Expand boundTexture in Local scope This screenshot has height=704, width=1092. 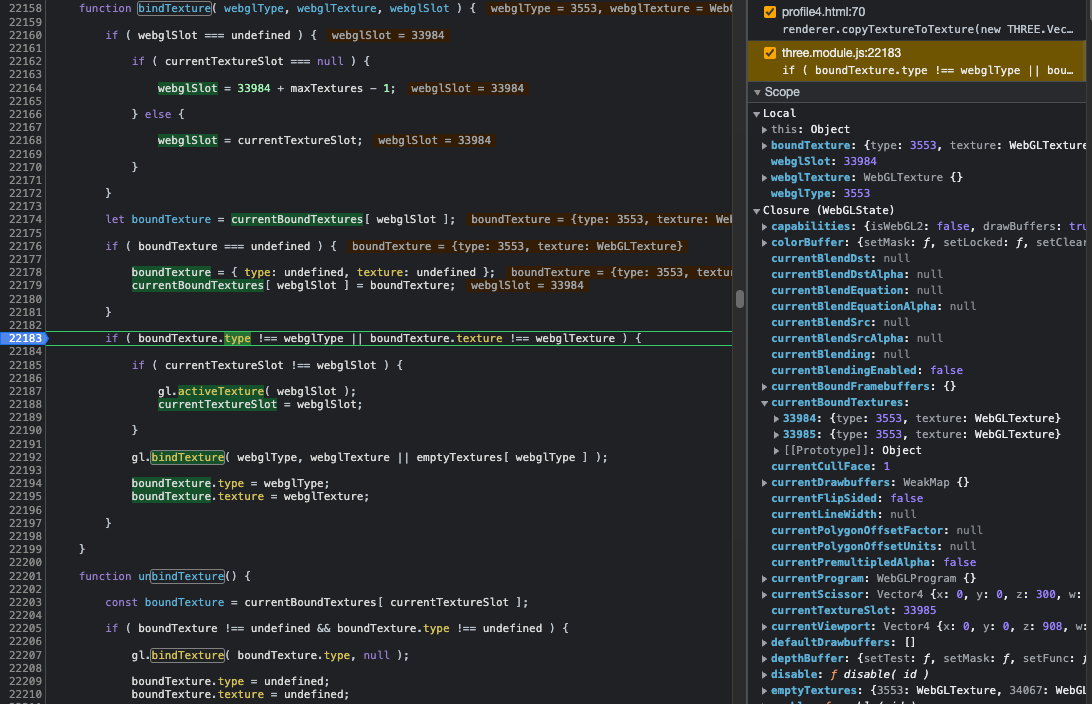766,145
